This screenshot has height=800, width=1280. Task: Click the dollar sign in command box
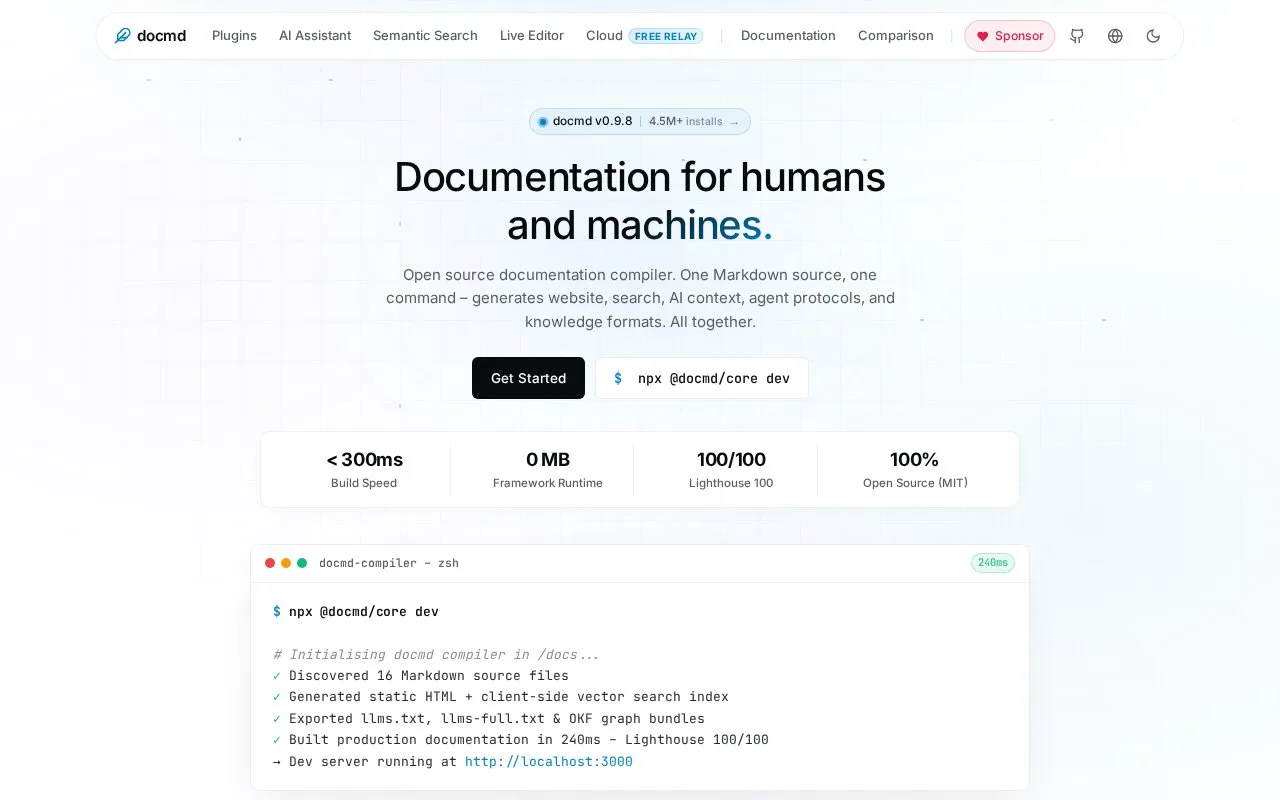(x=618, y=378)
